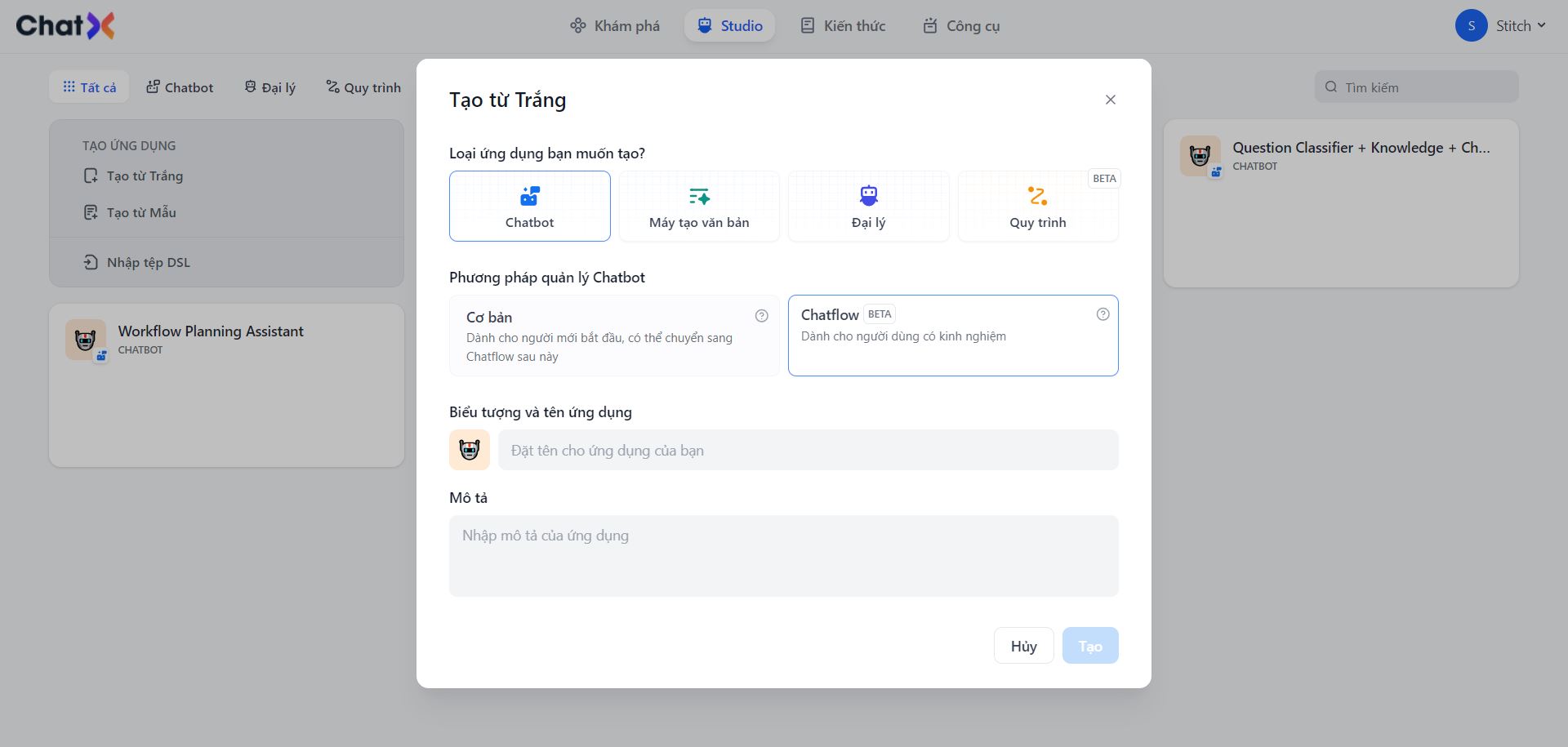Image resolution: width=1568 pixels, height=747 pixels.
Task: Open the Kiến thức tab
Action: [843, 26]
